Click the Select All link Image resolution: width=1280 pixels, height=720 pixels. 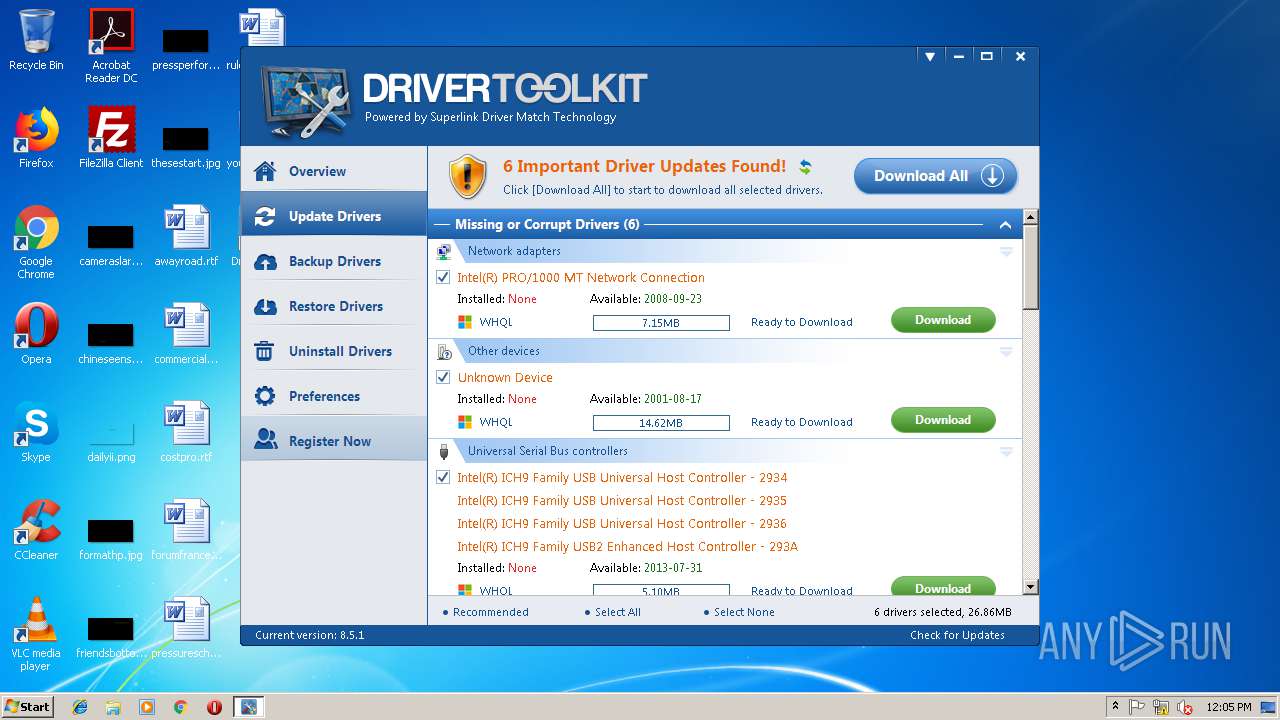(x=618, y=612)
